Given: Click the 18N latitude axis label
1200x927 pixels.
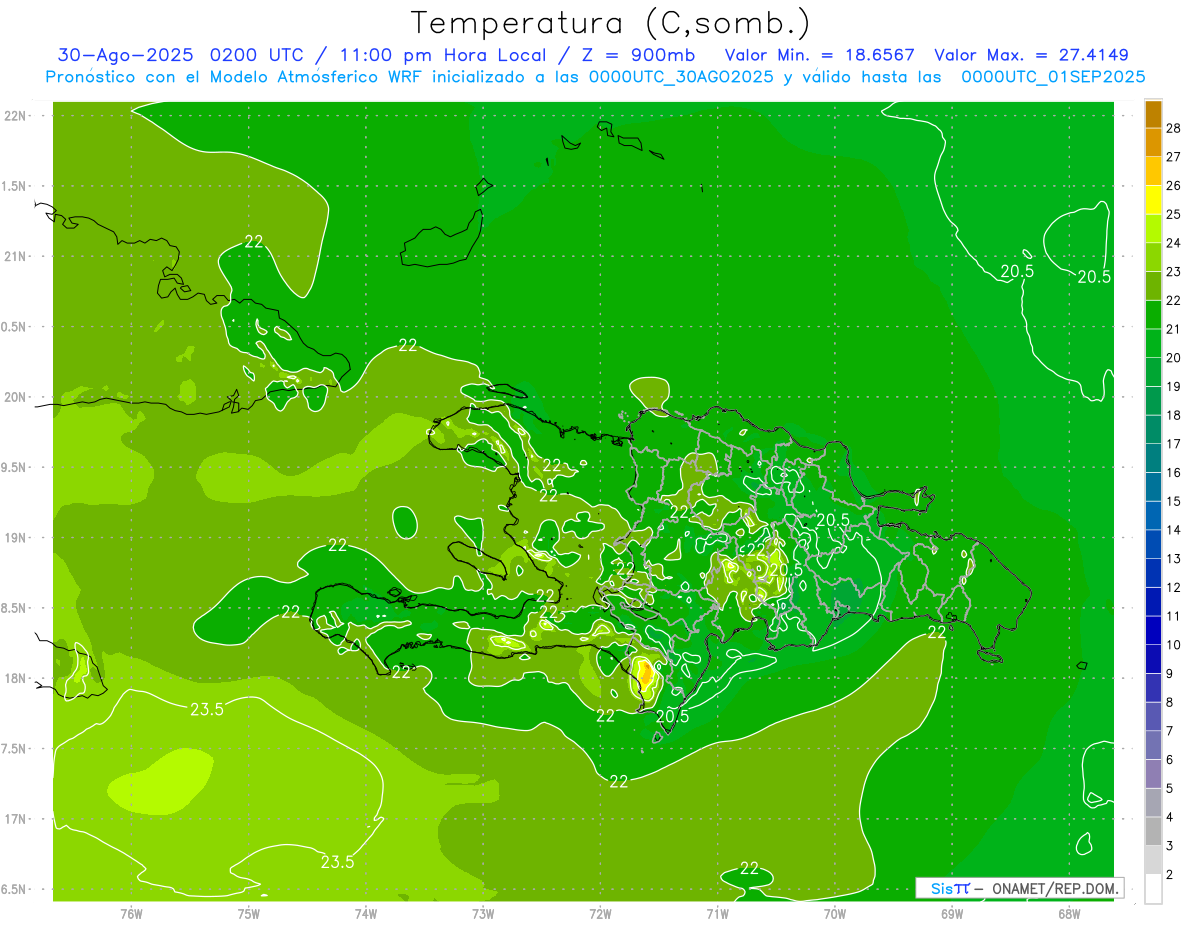Looking at the screenshot, I should click(16, 678).
